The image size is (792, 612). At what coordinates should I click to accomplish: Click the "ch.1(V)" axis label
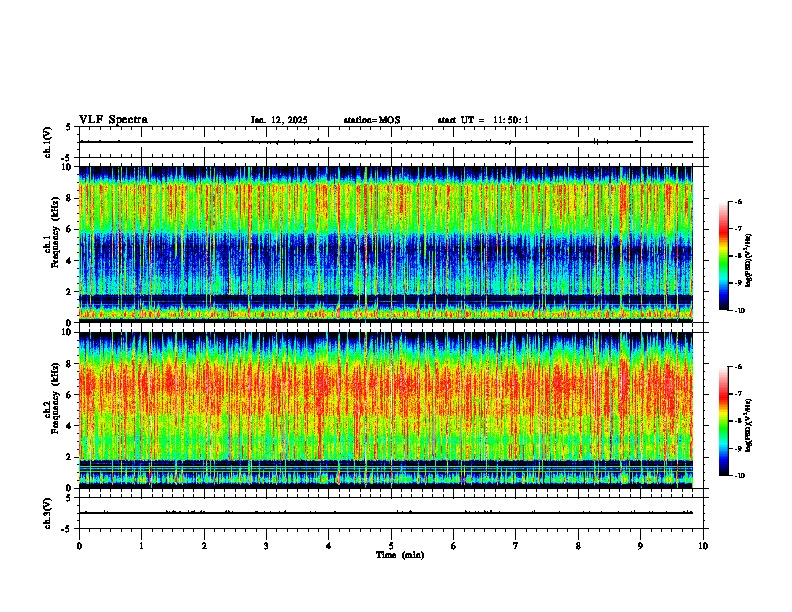click(x=48, y=142)
